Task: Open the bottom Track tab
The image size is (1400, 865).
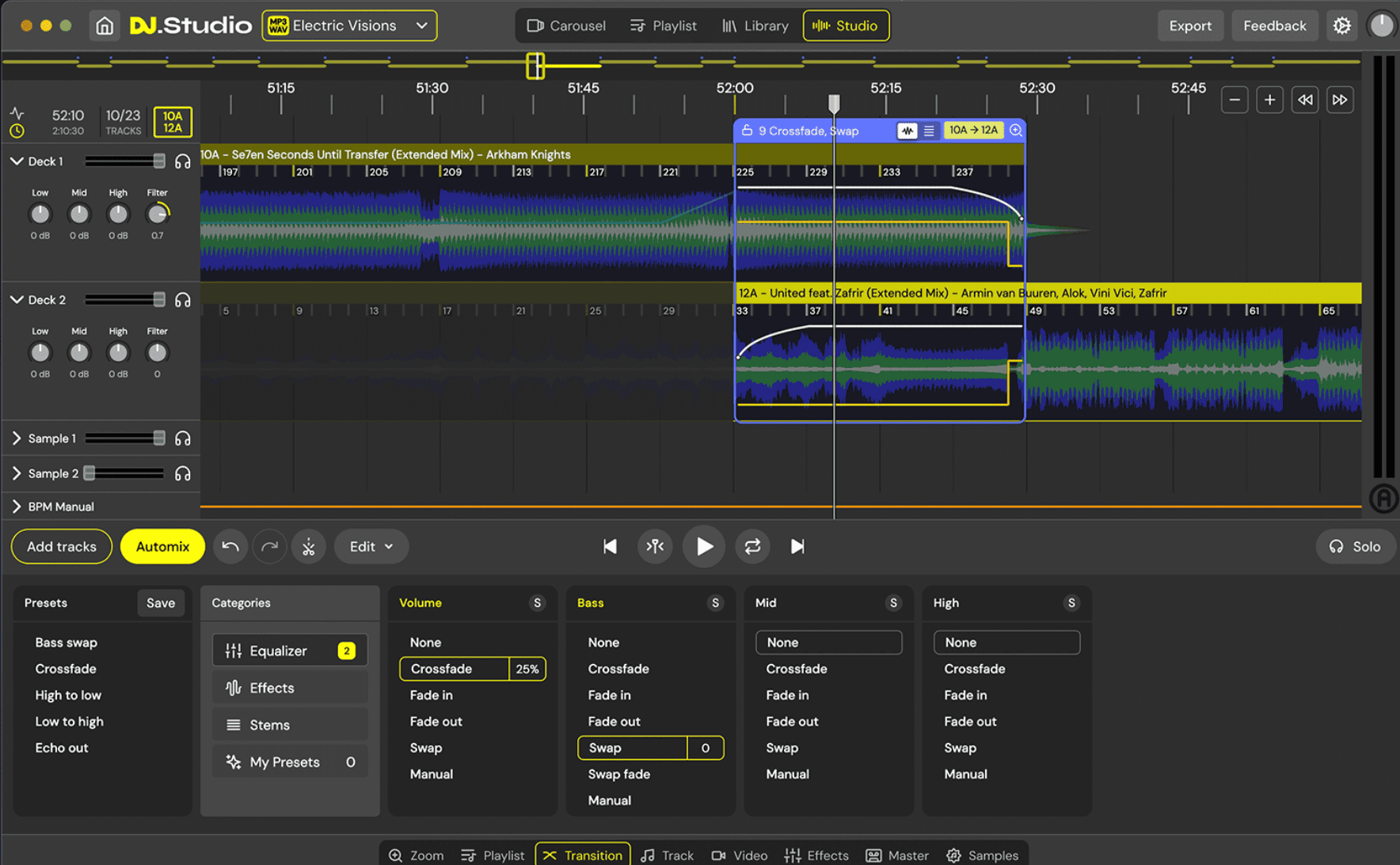Action: coord(667,855)
